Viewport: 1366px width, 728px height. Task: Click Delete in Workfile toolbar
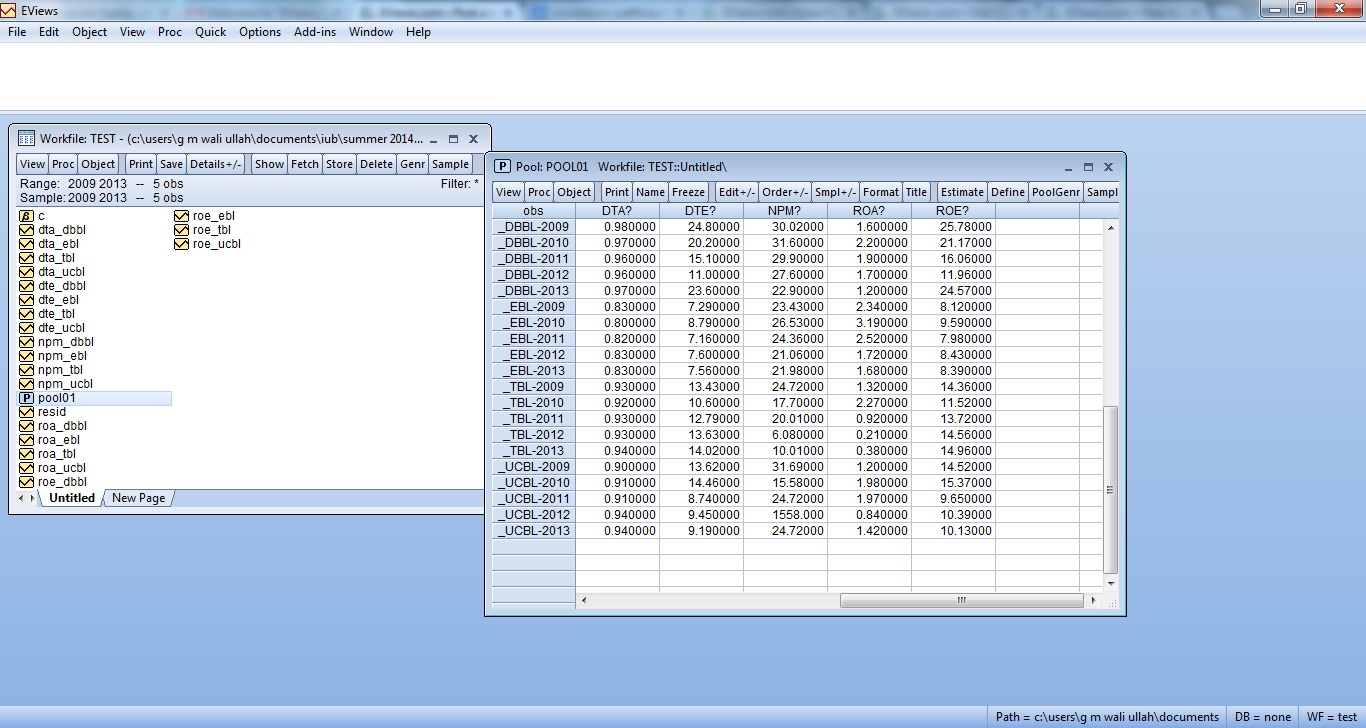tap(376, 164)
